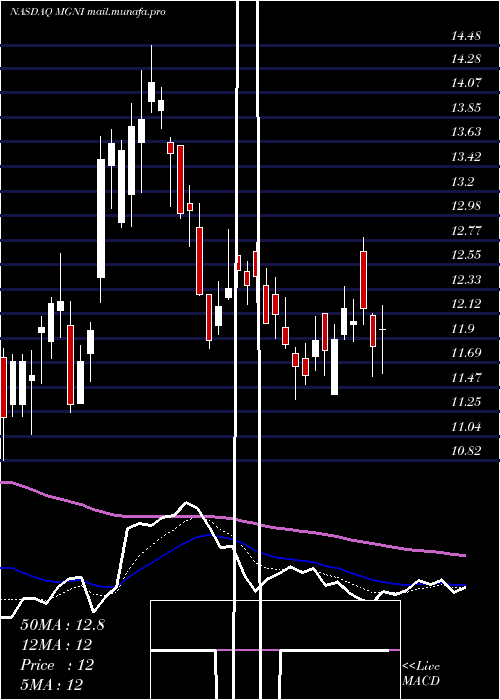Image resolution: width=500 pixels, height=700 pixels.
Task: Select the 12.98 price axis label
Action: point(466,206)
